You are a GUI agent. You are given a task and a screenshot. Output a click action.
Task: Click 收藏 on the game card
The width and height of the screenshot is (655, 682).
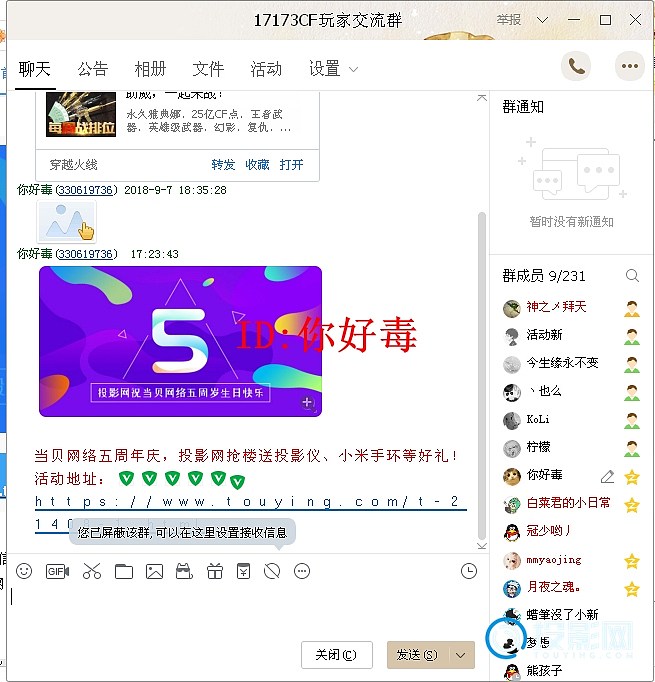coord(257,165)
